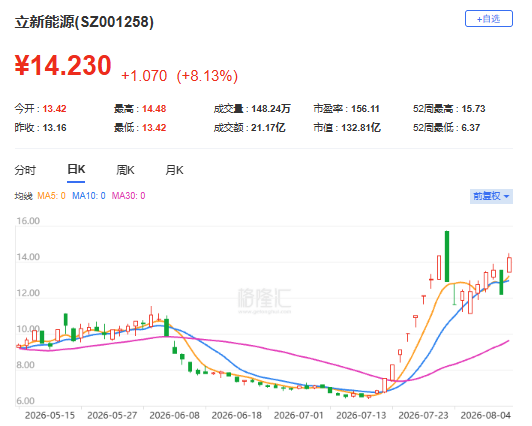Screen dimensions: 532x426
Task: Click the 2026-07-23 date axis label
Action: pyautogui.click(x=423, y=415)
